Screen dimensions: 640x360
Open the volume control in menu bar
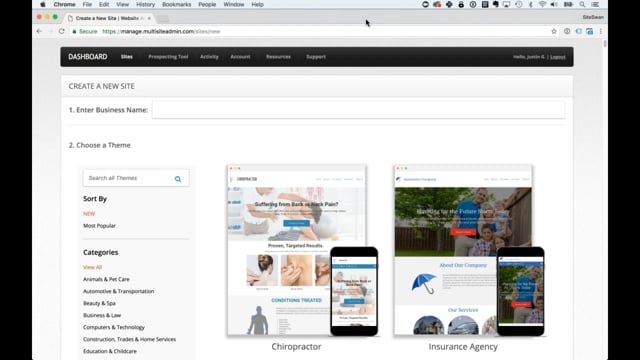554,4
